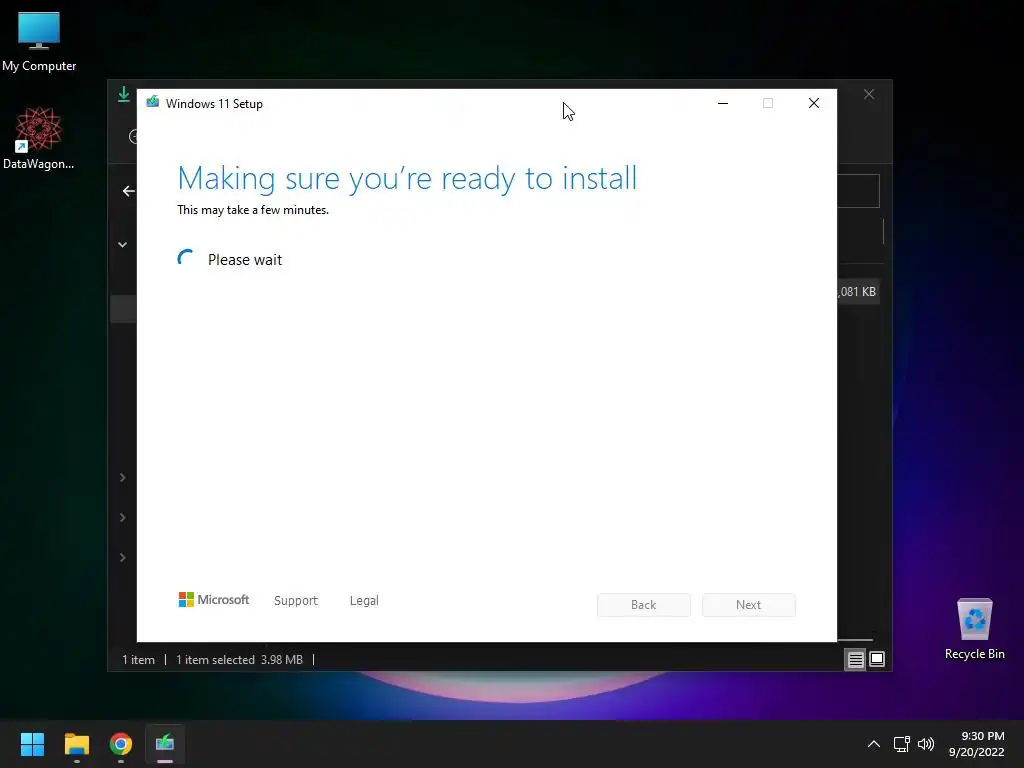The width and height of the screenshot is (1024, 768).
Task: Minimize the Windows 11 Setup window
Action: pyautogui.click(x=722, y=103)
